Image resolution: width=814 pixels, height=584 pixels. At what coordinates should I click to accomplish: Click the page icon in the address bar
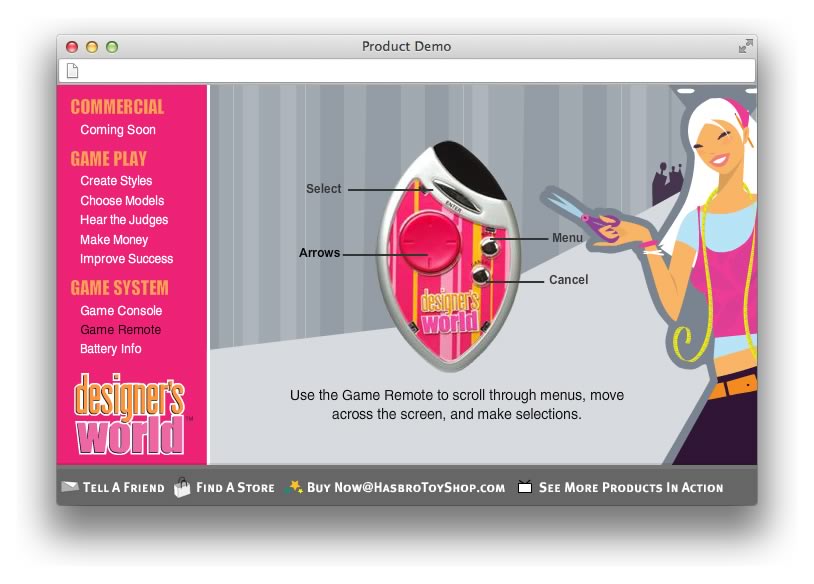tap(73, 71)
